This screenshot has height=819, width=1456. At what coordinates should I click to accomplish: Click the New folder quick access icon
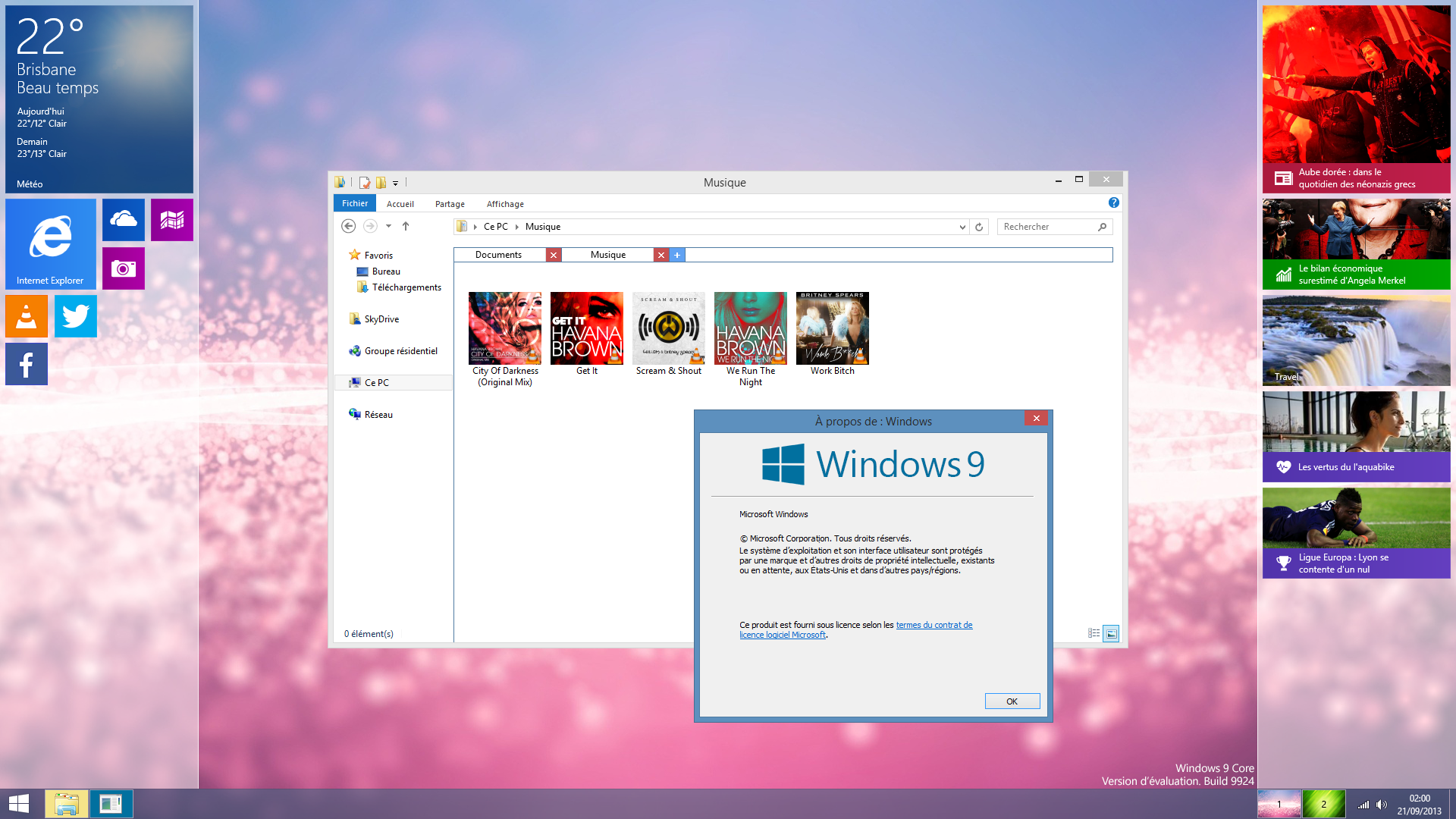(x=380, y=183)
